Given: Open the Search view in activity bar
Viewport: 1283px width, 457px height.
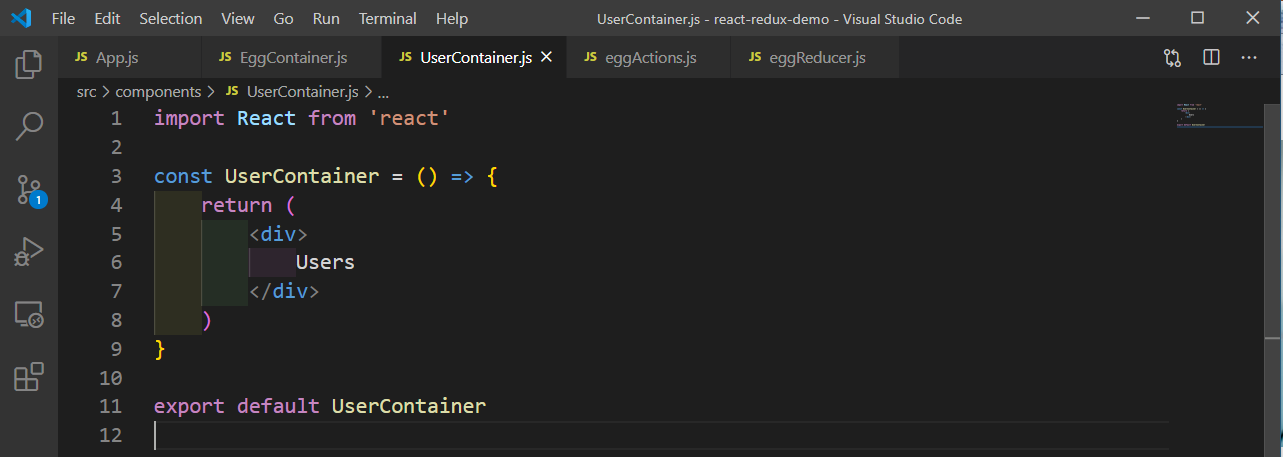Looking at the screenshot, I should tap(29, 126).
